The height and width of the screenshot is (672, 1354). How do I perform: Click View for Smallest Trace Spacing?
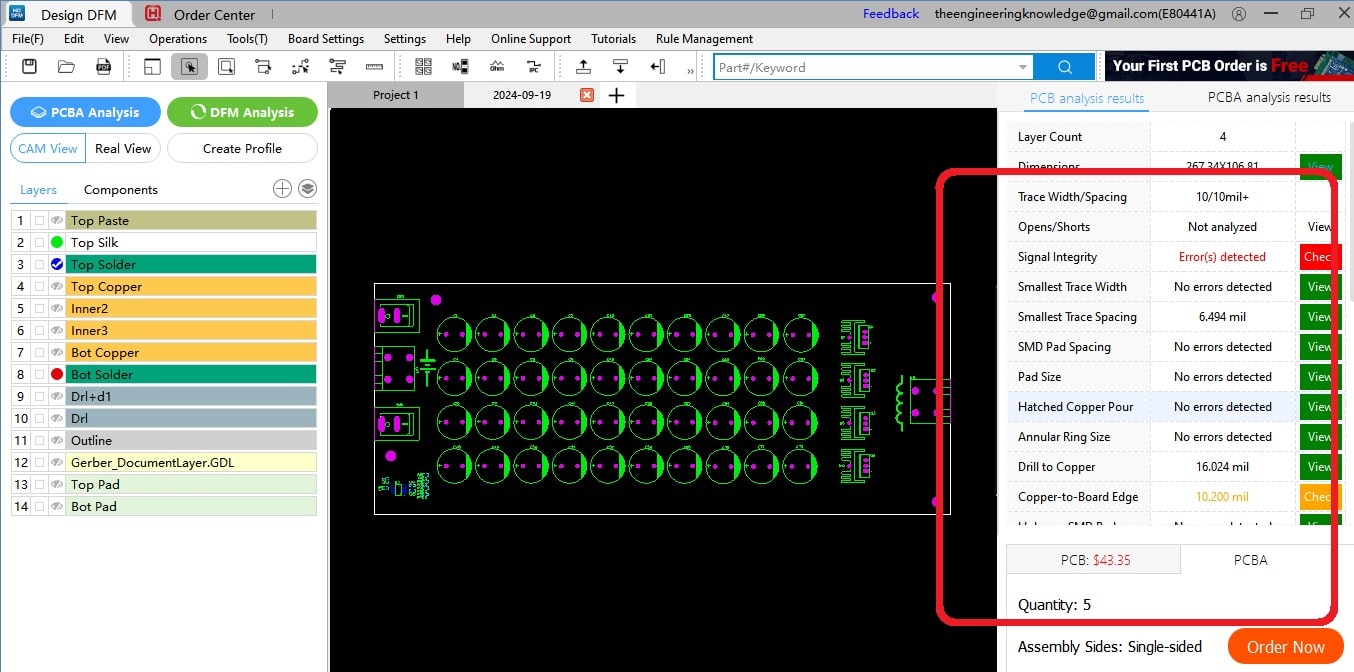click(1320, 317)
